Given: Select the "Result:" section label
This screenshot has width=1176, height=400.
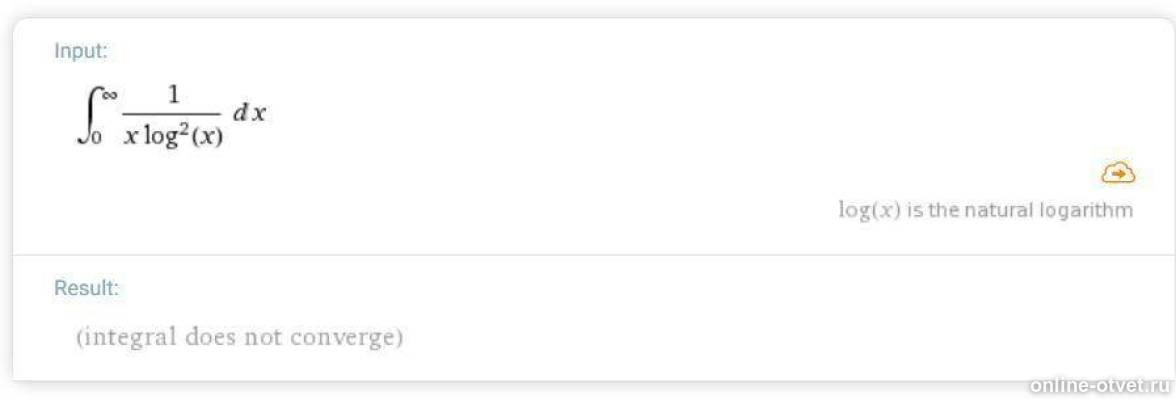Looking at the screenshot, I should click(86, 288).
